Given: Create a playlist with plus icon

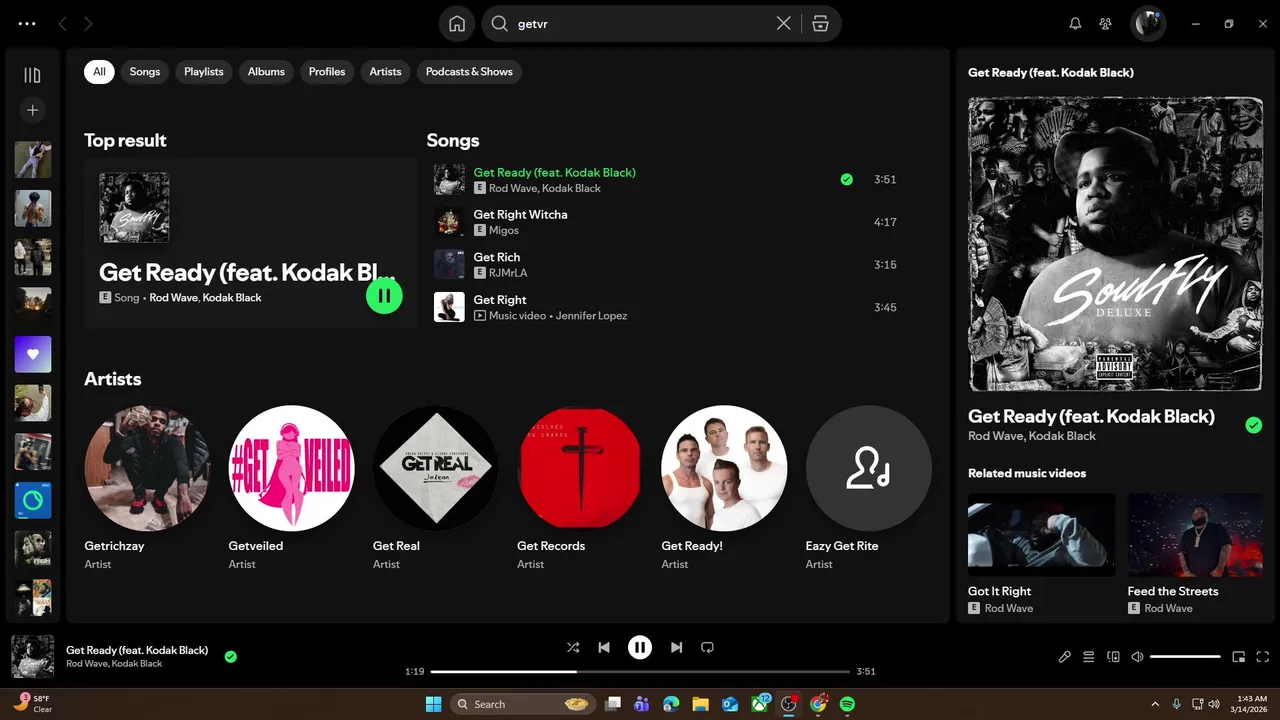Looking at the screenshot, I should tap(32, 110).
